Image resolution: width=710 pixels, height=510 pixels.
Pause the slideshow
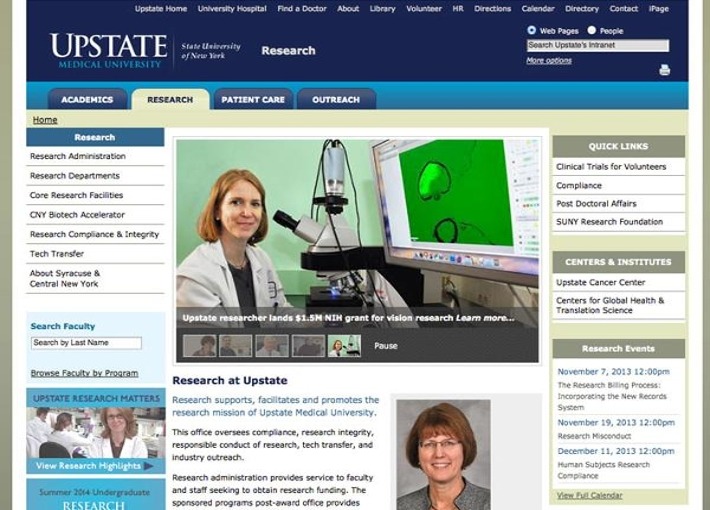[x=386, y=346]
